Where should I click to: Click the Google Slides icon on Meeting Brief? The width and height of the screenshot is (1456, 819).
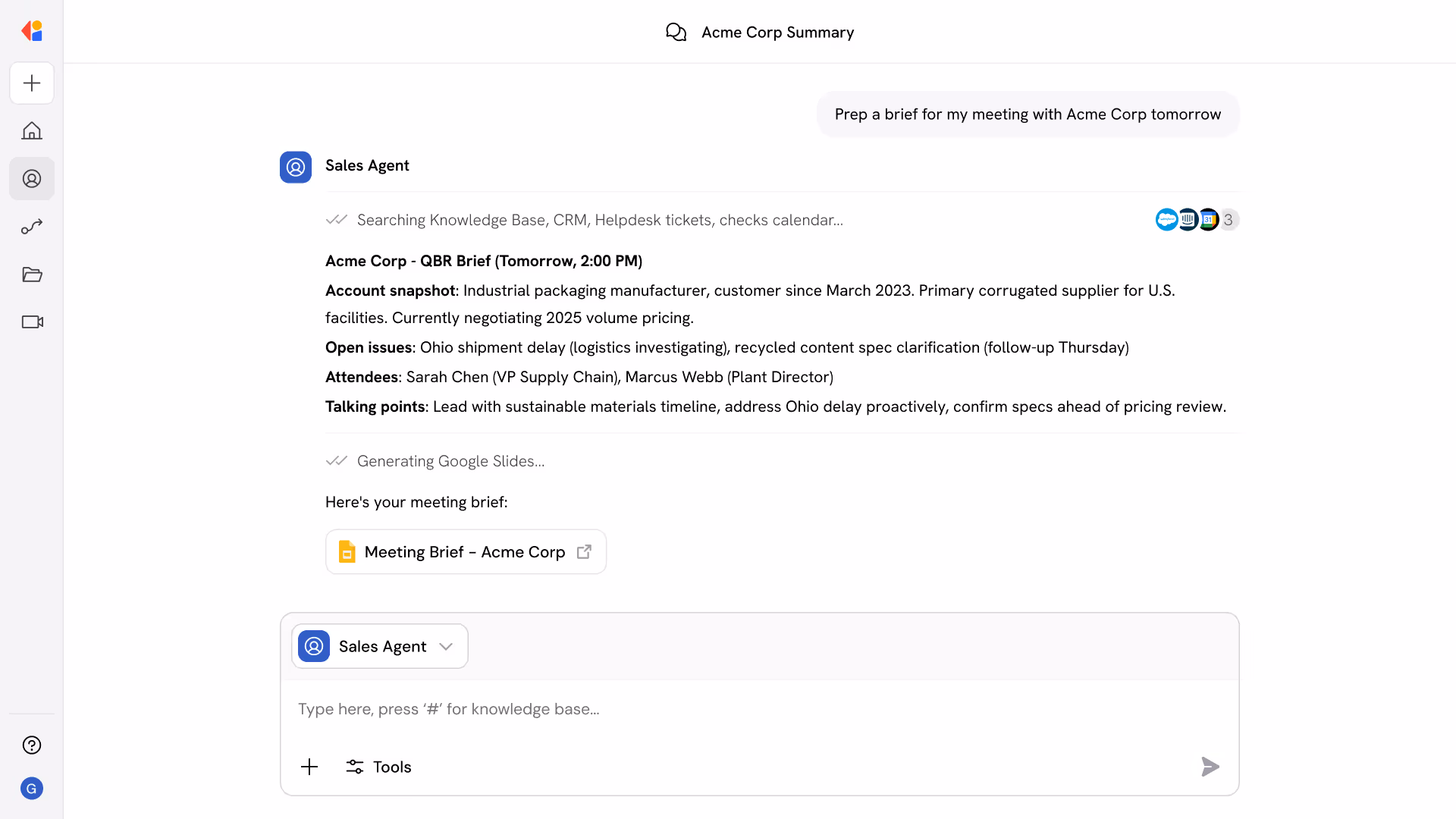347,551
